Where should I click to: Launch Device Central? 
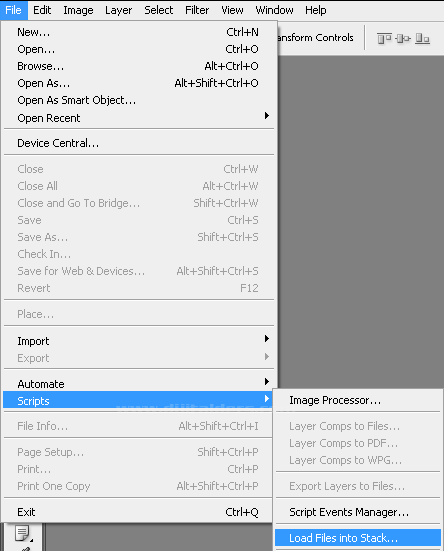tap(139, 143)
